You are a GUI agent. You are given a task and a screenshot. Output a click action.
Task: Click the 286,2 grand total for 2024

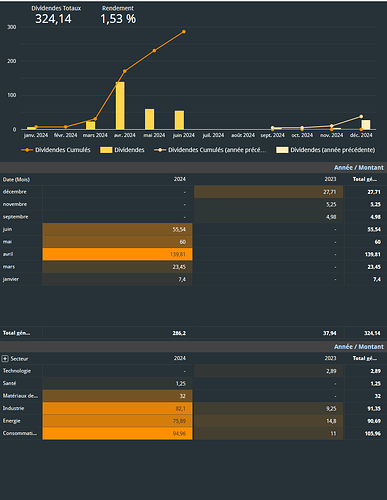179,333
